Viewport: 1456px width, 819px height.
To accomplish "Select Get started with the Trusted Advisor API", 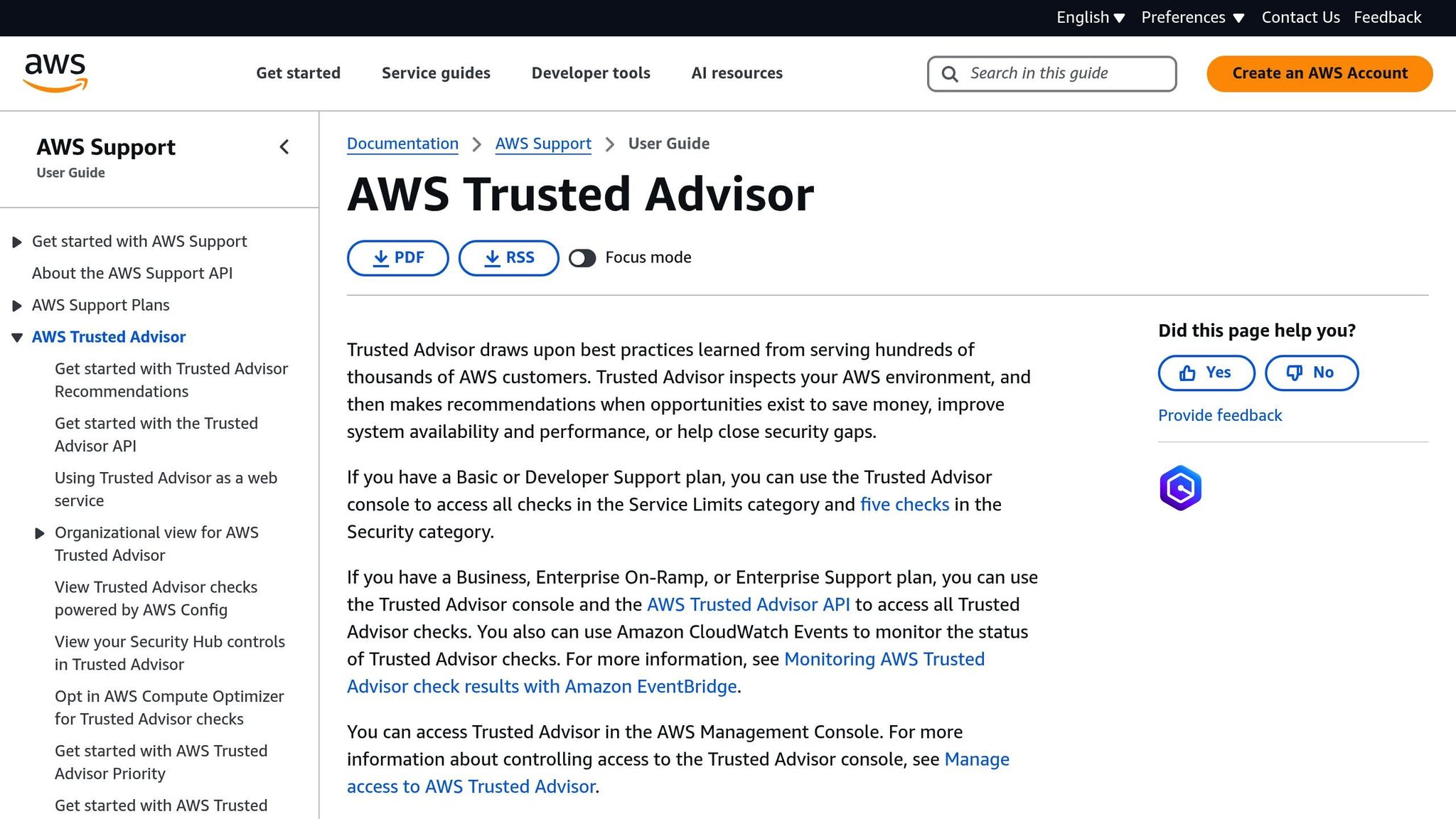I will (x=156, y=435).
